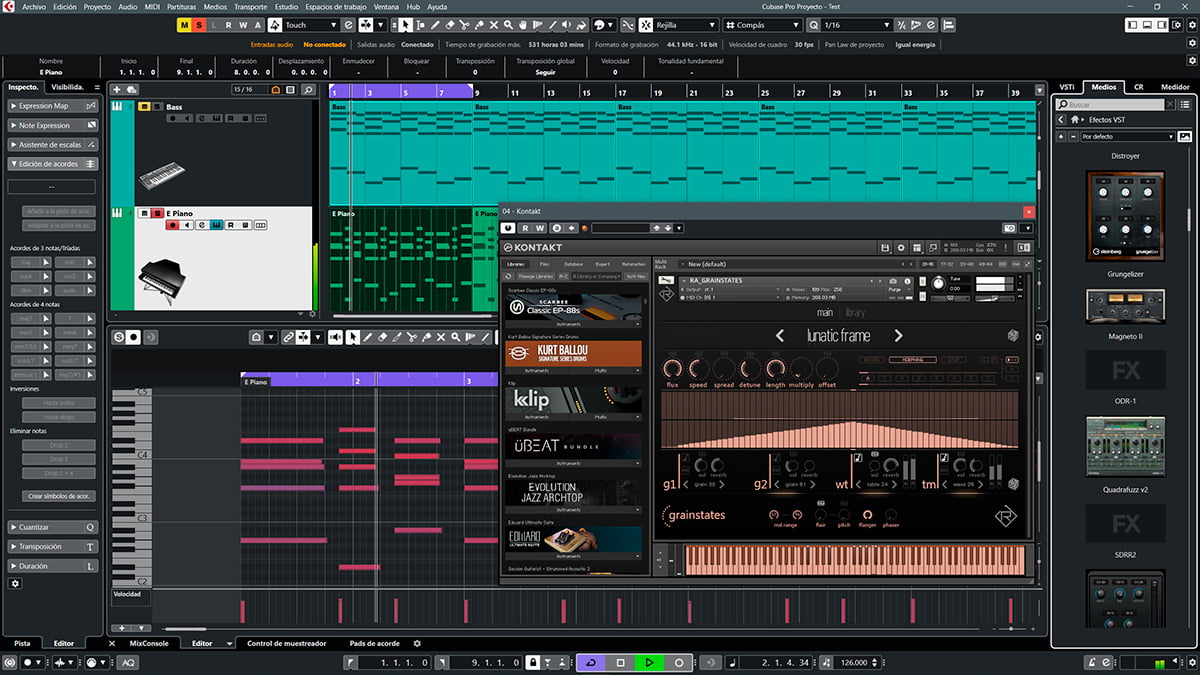The image size is (1200, 675).
Task: Select the Quadrafuzz v2 effect thumbnail
Action: coord(1125,448)
